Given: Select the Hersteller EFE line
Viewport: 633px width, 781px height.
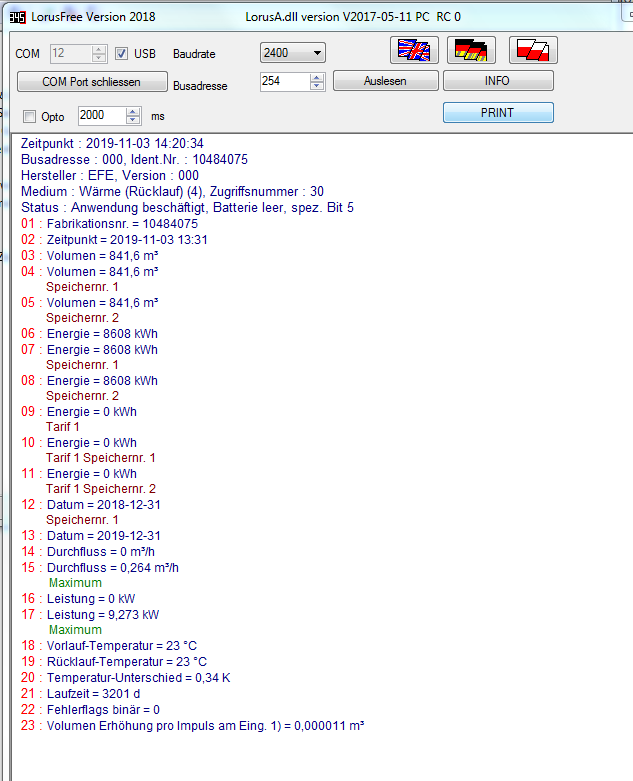Looking at the screenshot, I should click(110, 176).
